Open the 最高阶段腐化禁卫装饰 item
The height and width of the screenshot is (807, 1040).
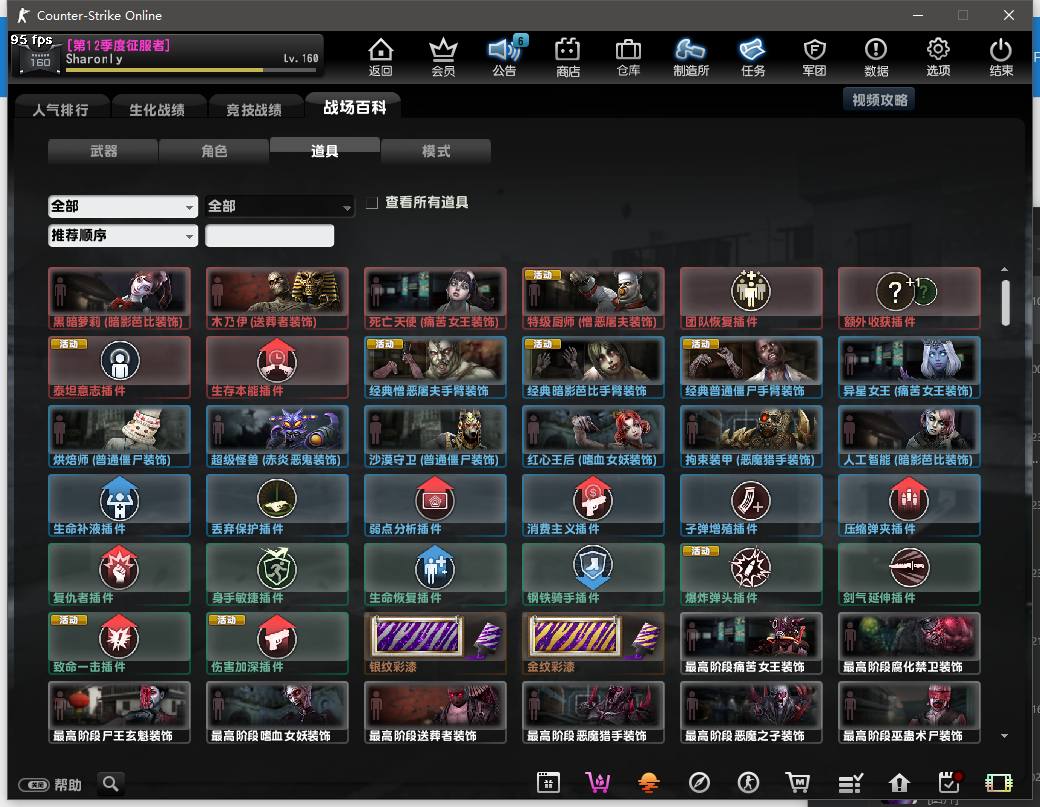point(909,643)
